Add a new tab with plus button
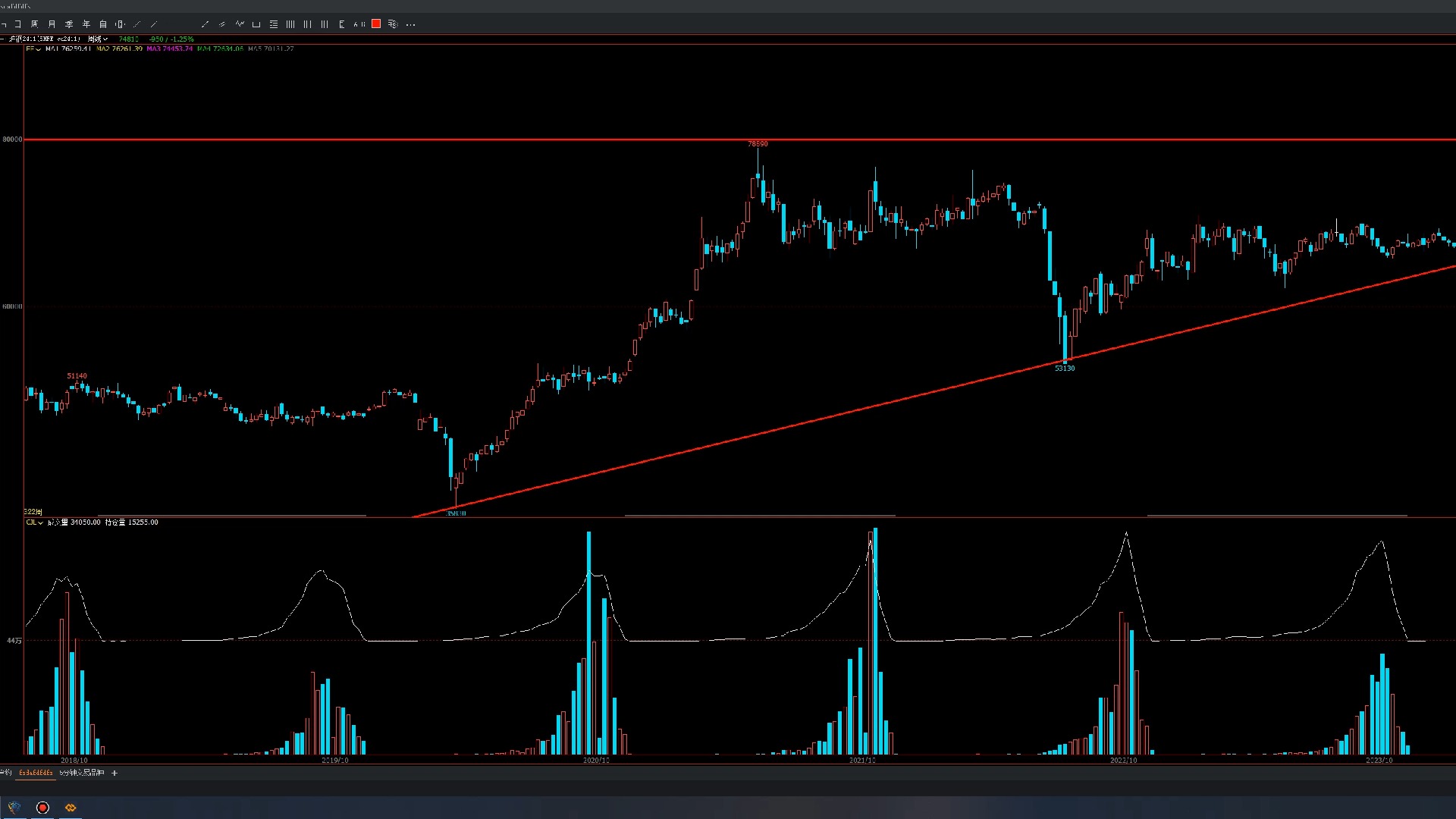1456x819 pixels. [115, 773]
